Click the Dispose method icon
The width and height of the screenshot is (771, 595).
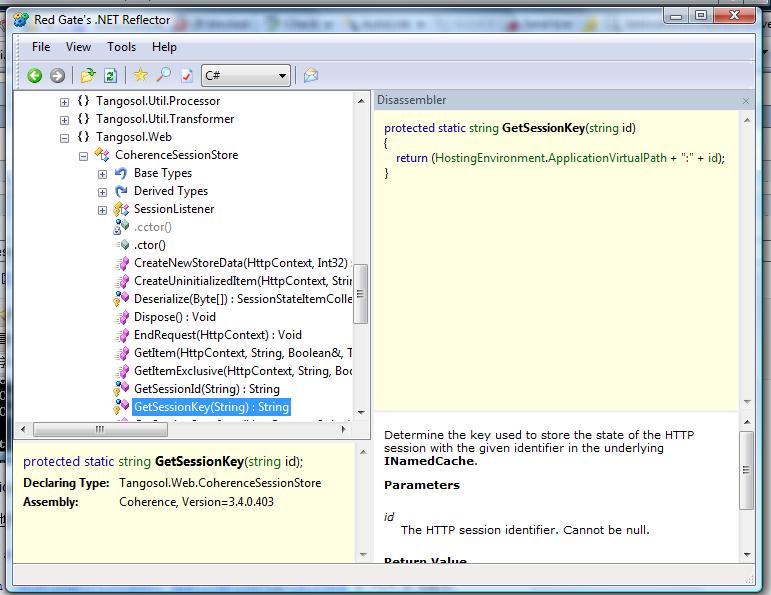(122, 318)
